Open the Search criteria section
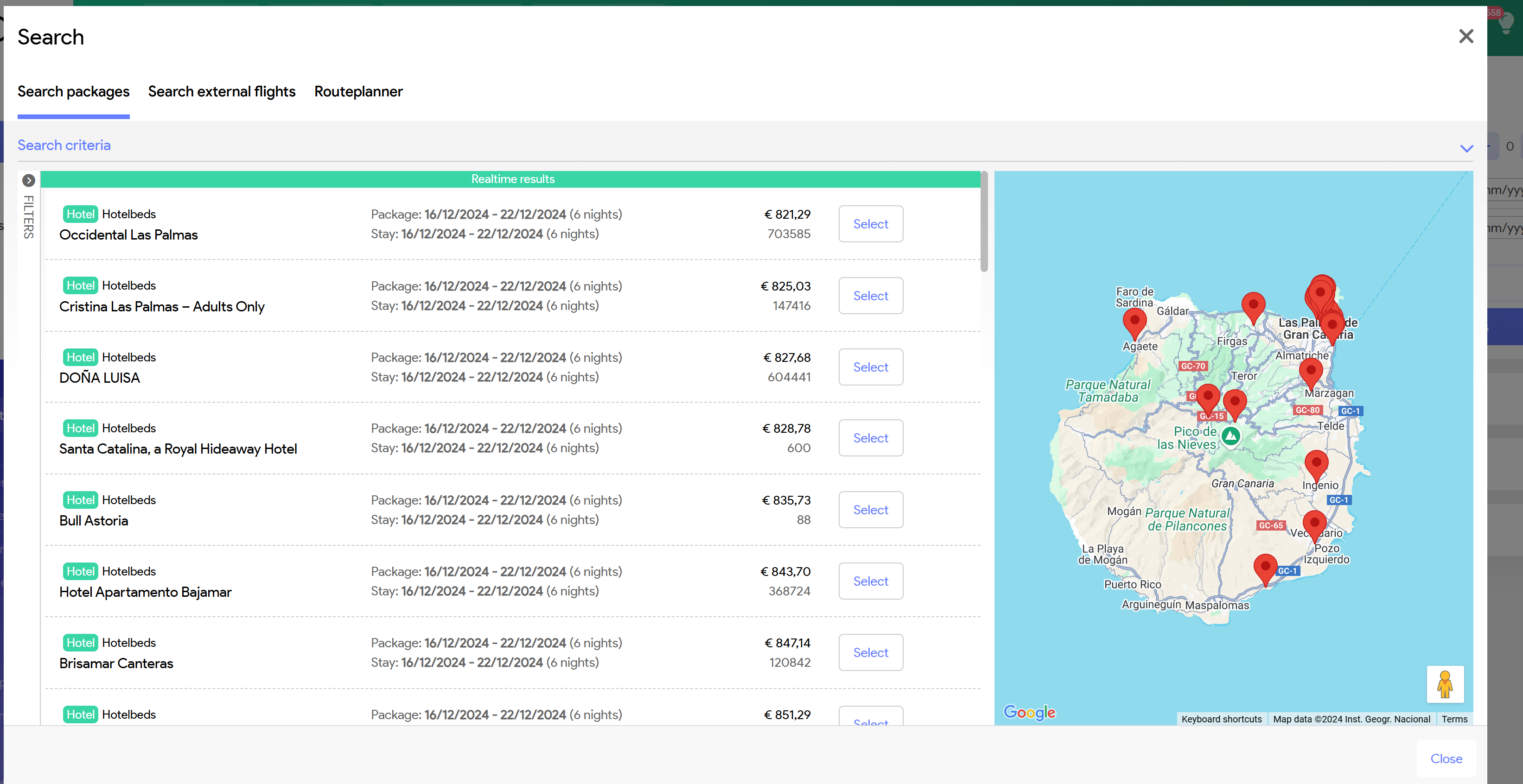 tap(64, 145)
